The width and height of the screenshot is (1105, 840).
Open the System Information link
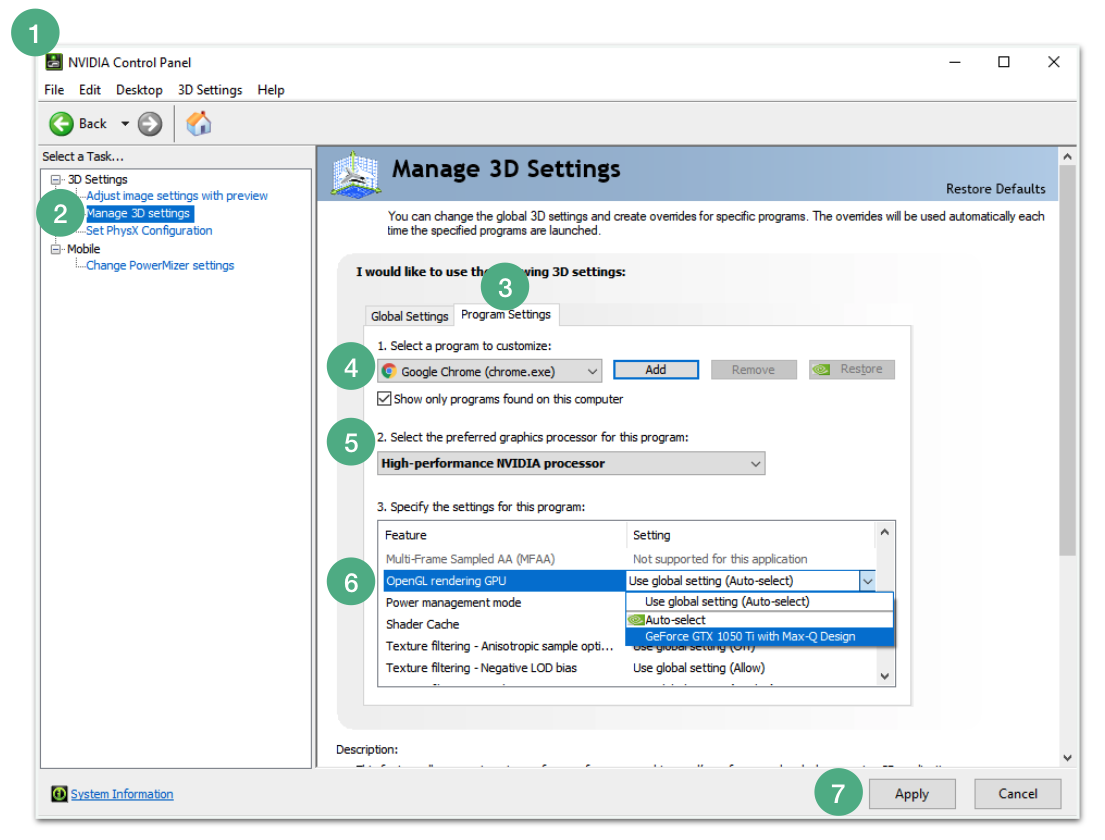(x=122, y=794)
